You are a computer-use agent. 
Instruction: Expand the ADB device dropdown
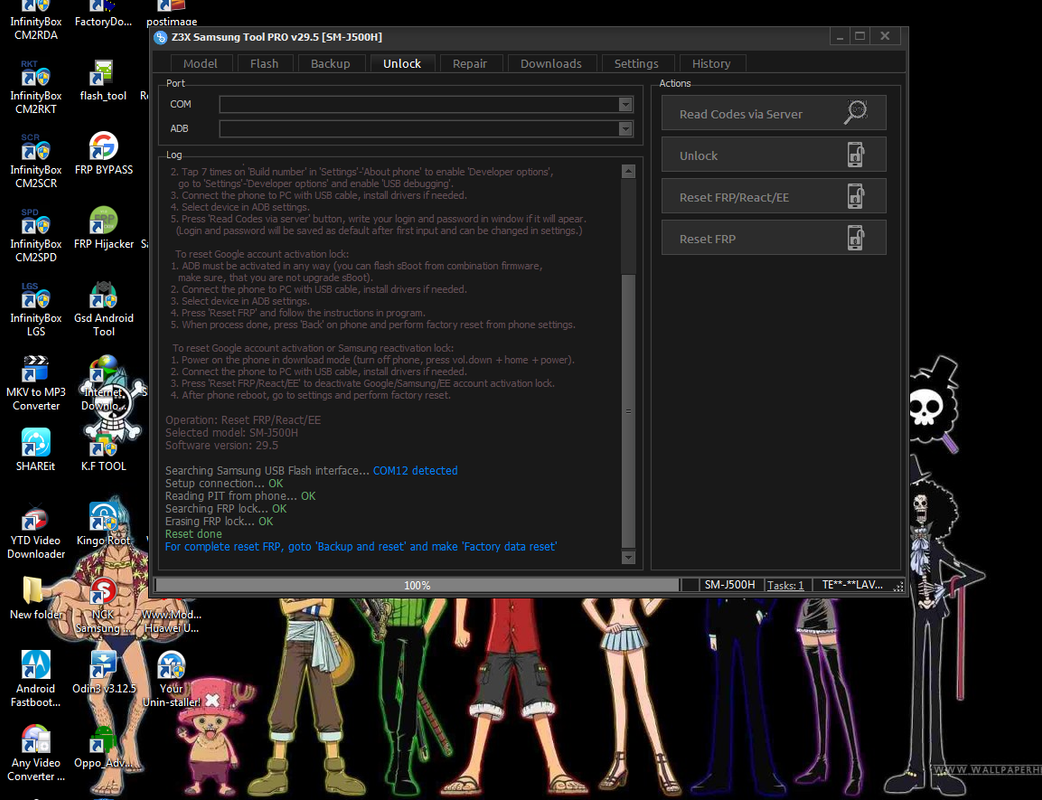pos(625,129)
